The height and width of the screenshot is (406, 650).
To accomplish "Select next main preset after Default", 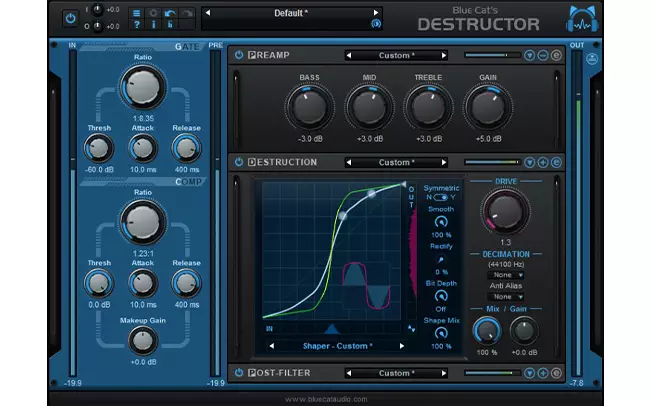I will (x=376, y=13).
